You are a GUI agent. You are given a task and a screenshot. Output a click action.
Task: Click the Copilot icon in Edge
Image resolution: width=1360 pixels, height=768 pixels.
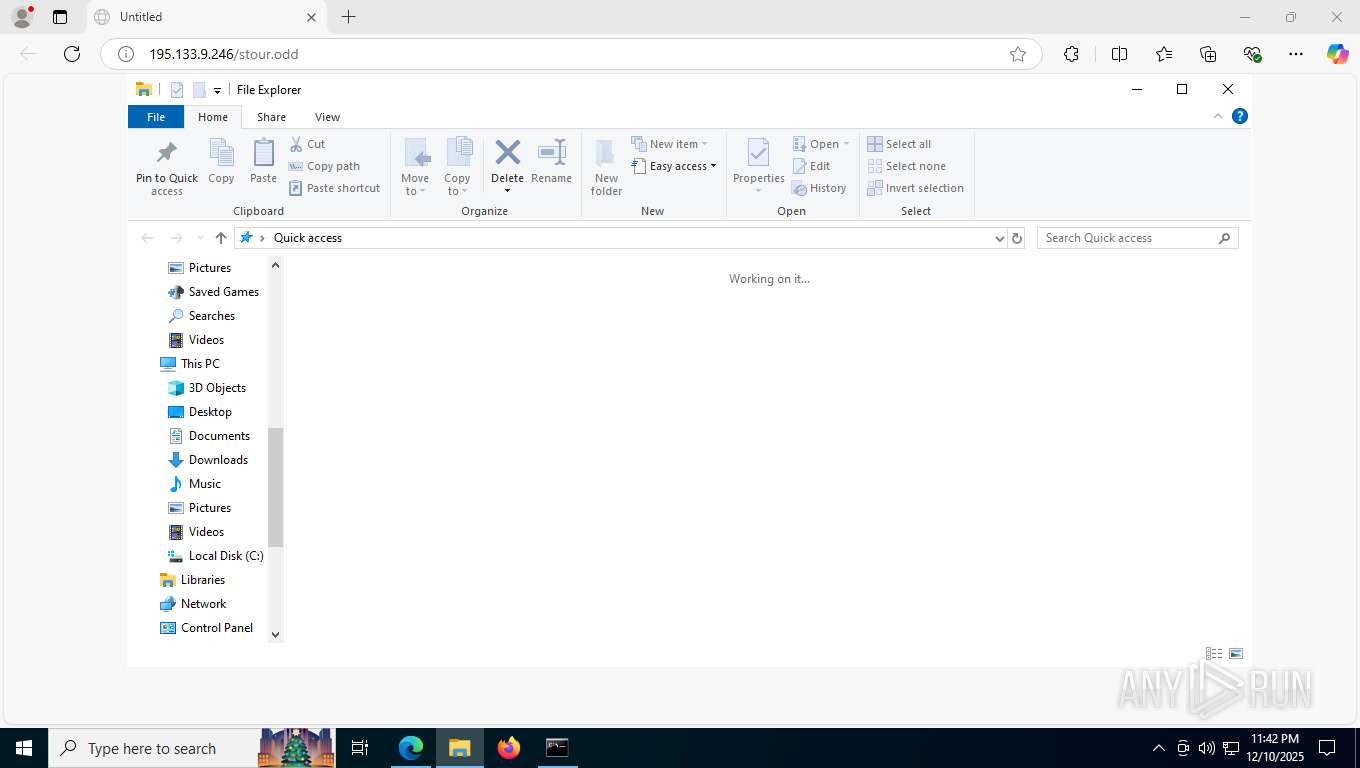click(1338, 54)
